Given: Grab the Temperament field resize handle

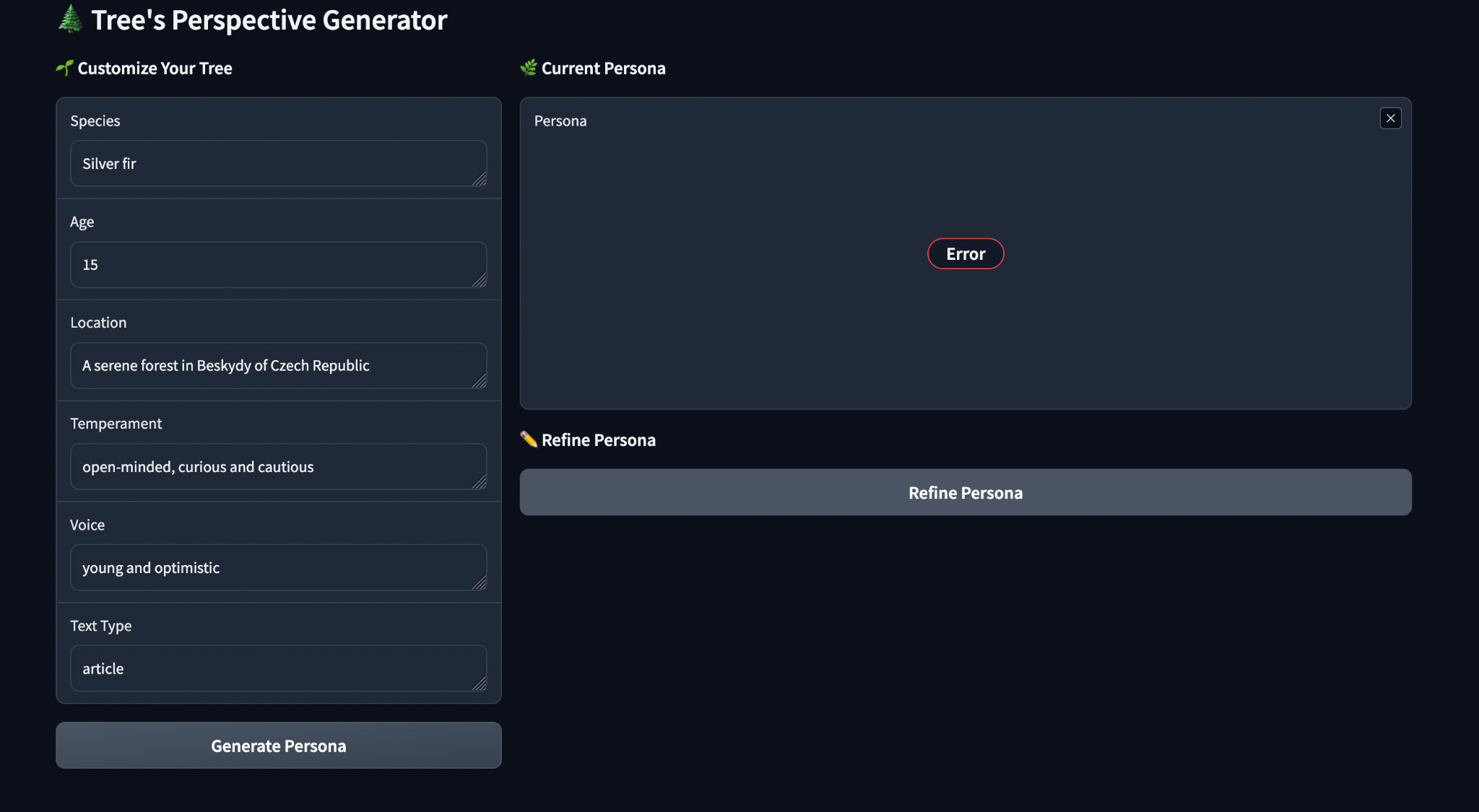Looking at the screenshot, I should pos(480,482).
